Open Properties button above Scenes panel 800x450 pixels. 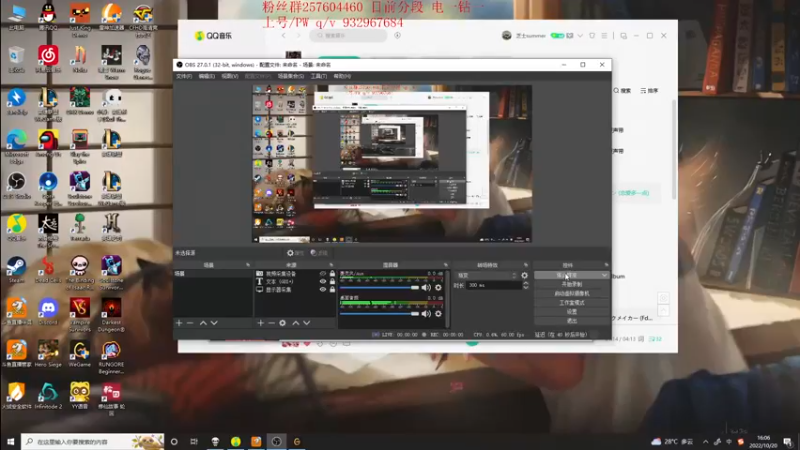(x=295, y=253)
